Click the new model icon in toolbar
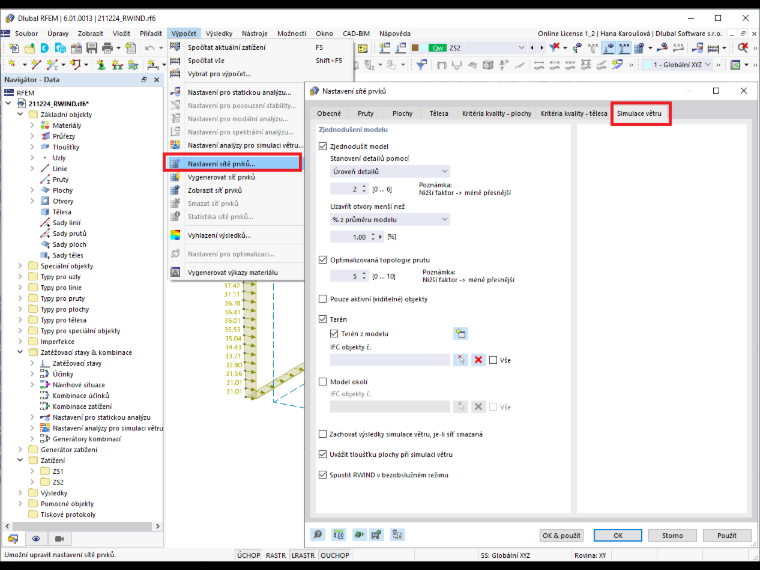The width and height of the screenshot is (760, 570). [14, 48]
